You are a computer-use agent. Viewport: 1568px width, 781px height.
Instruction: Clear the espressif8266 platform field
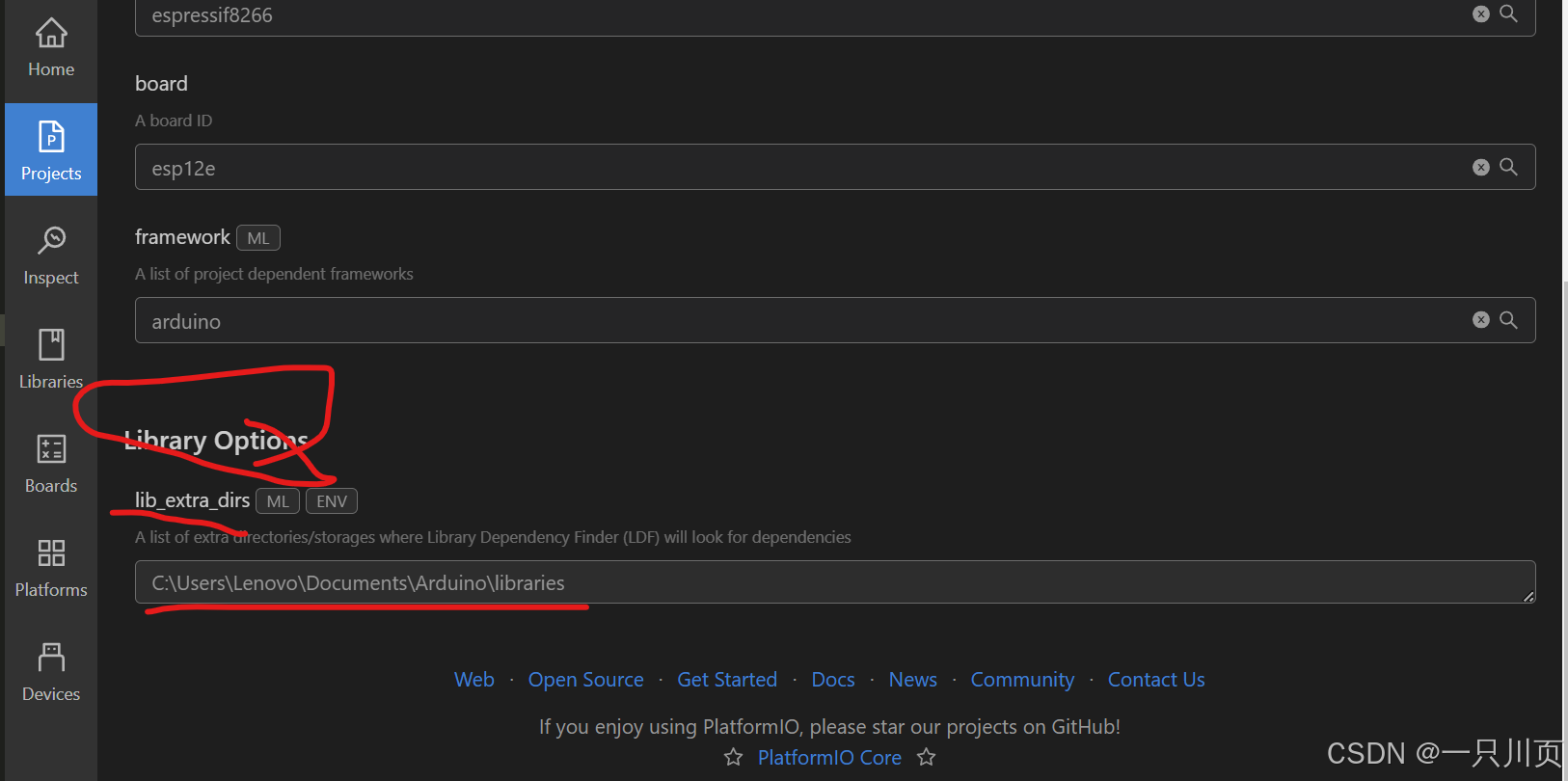(1481, 13)
